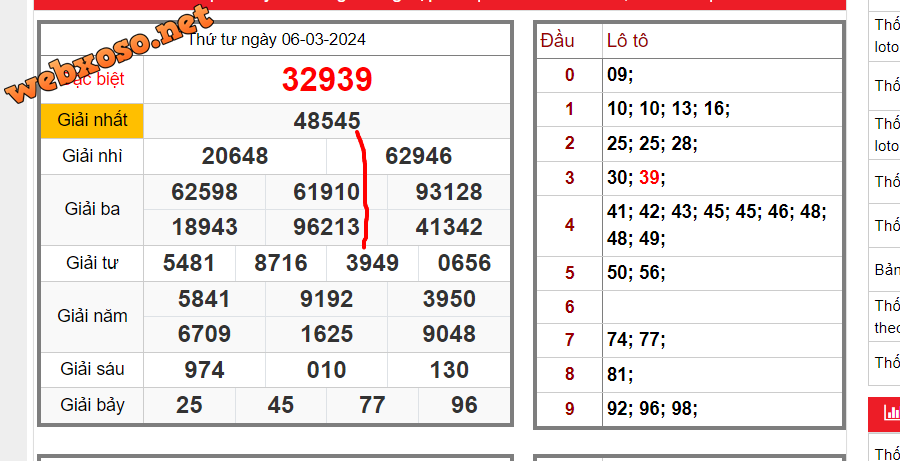Viewport: 900px width, 461px height.
Task: Click the special prize number 32939
Action: 327,79
